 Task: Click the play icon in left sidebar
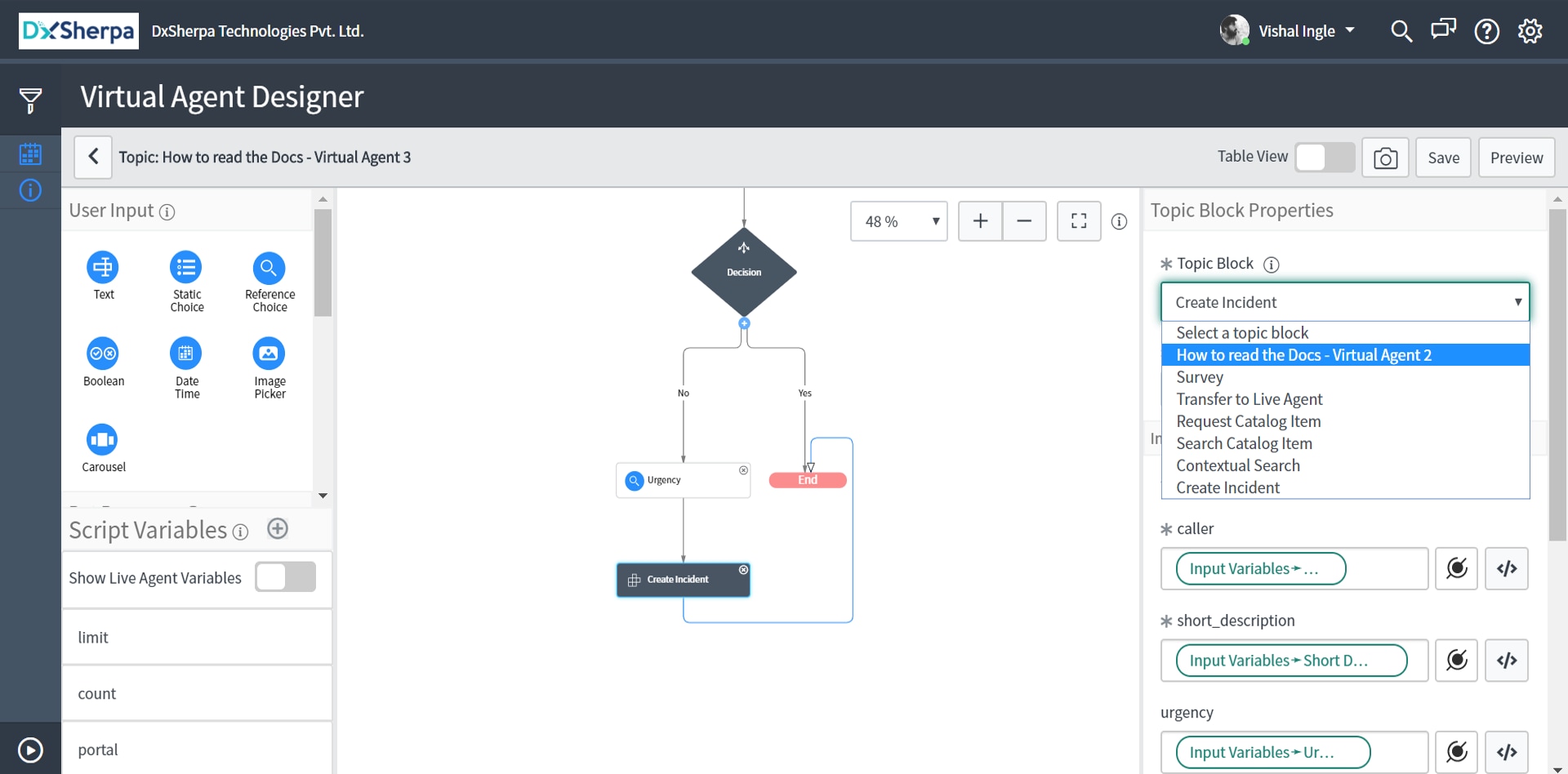30,750
